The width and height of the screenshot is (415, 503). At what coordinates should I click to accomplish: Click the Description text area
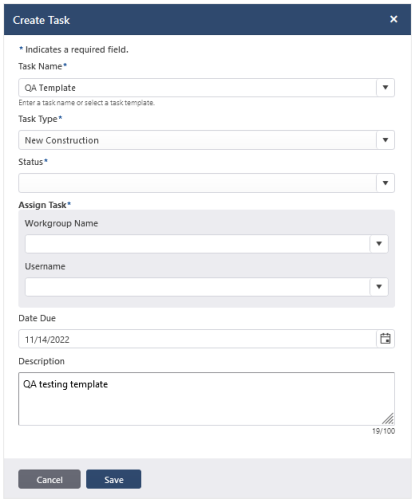(x=206, y=399)
